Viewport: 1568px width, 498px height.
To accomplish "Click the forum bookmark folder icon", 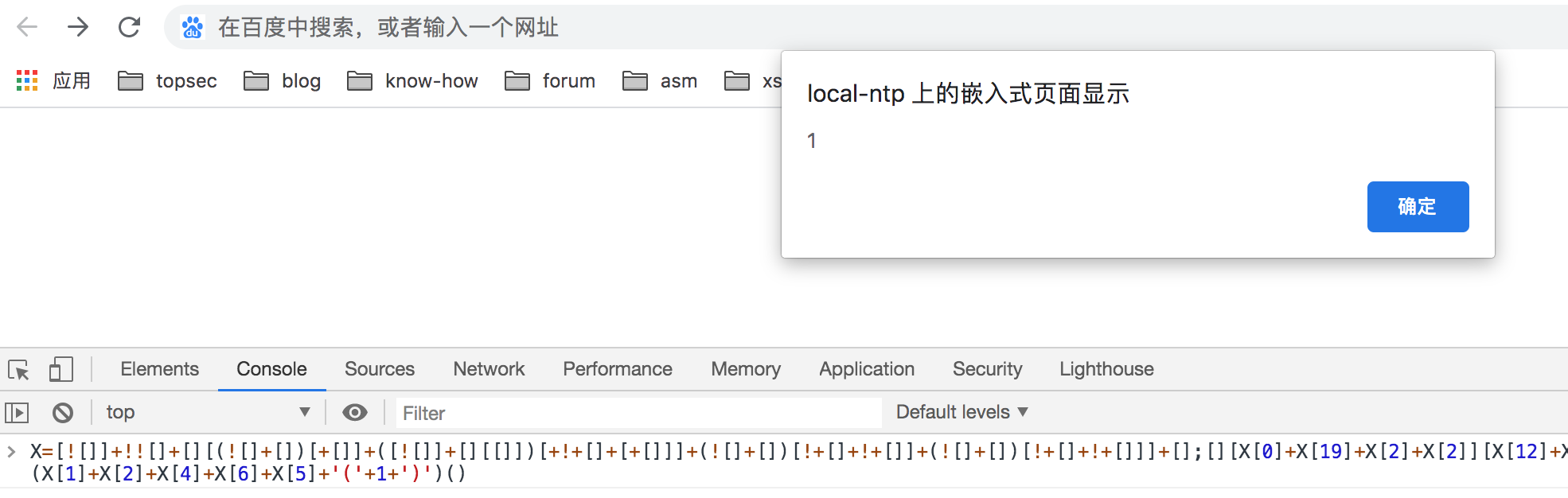I will 517,81.
